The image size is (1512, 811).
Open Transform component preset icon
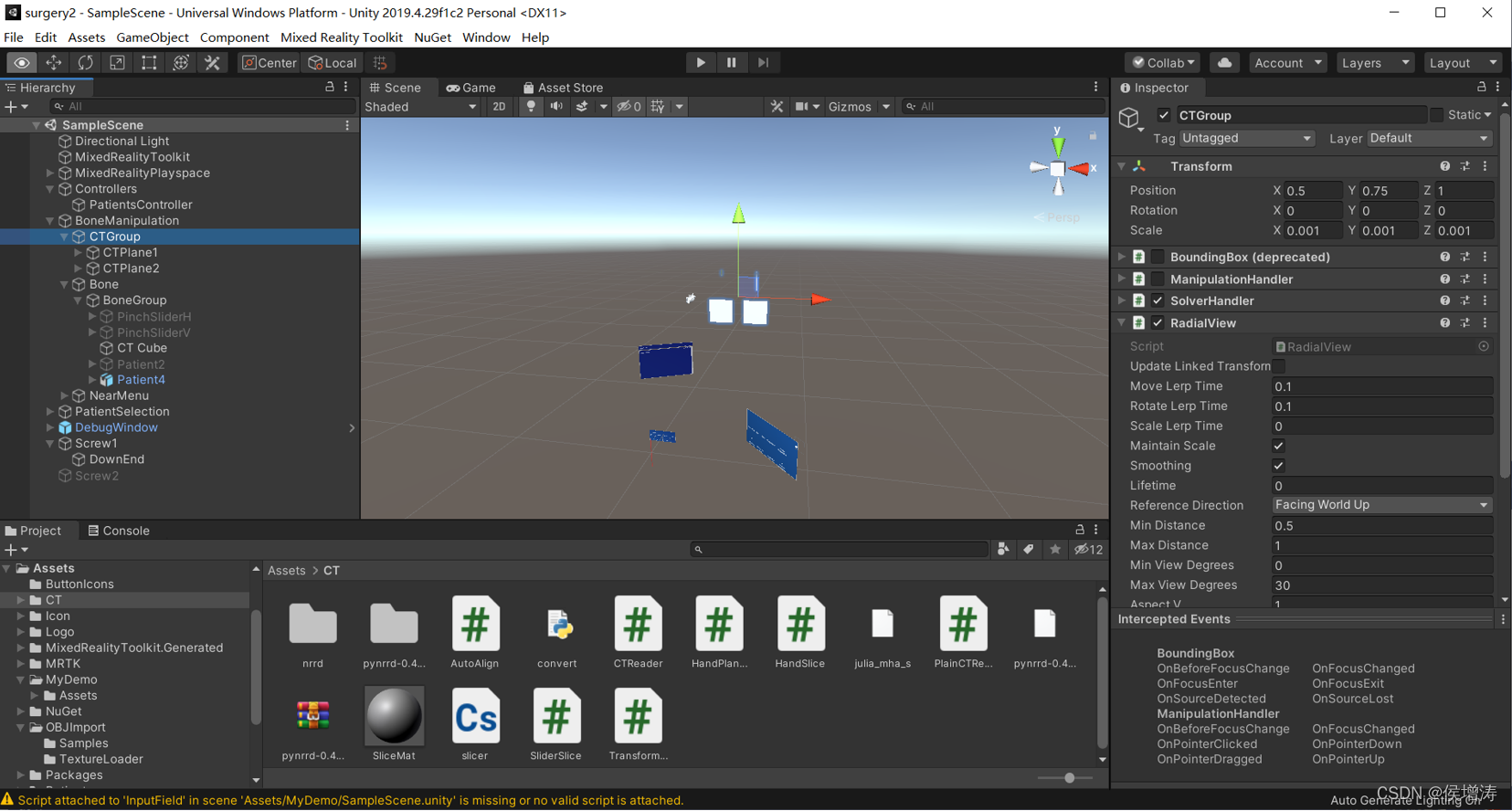[x=1464, y=167]
